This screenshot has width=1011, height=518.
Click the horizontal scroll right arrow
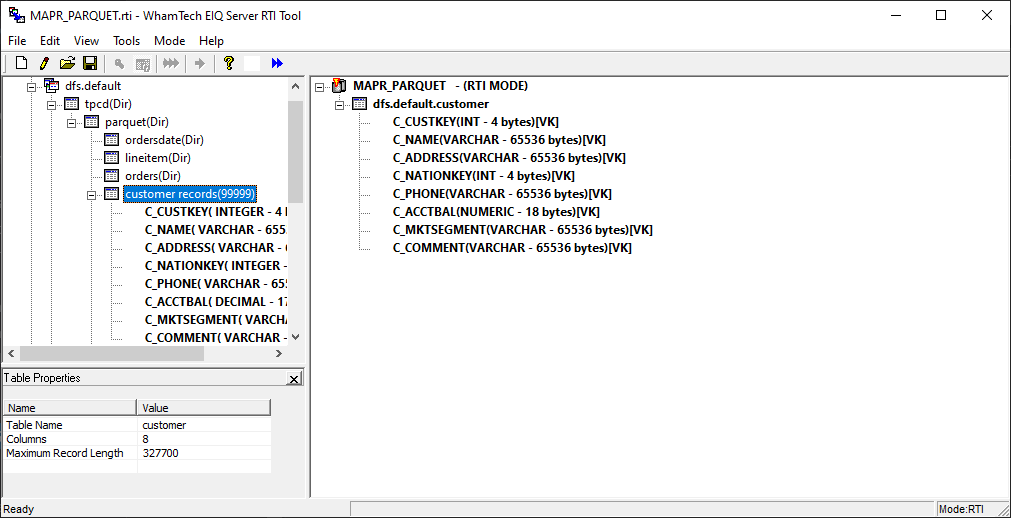(x=279, y=354)
